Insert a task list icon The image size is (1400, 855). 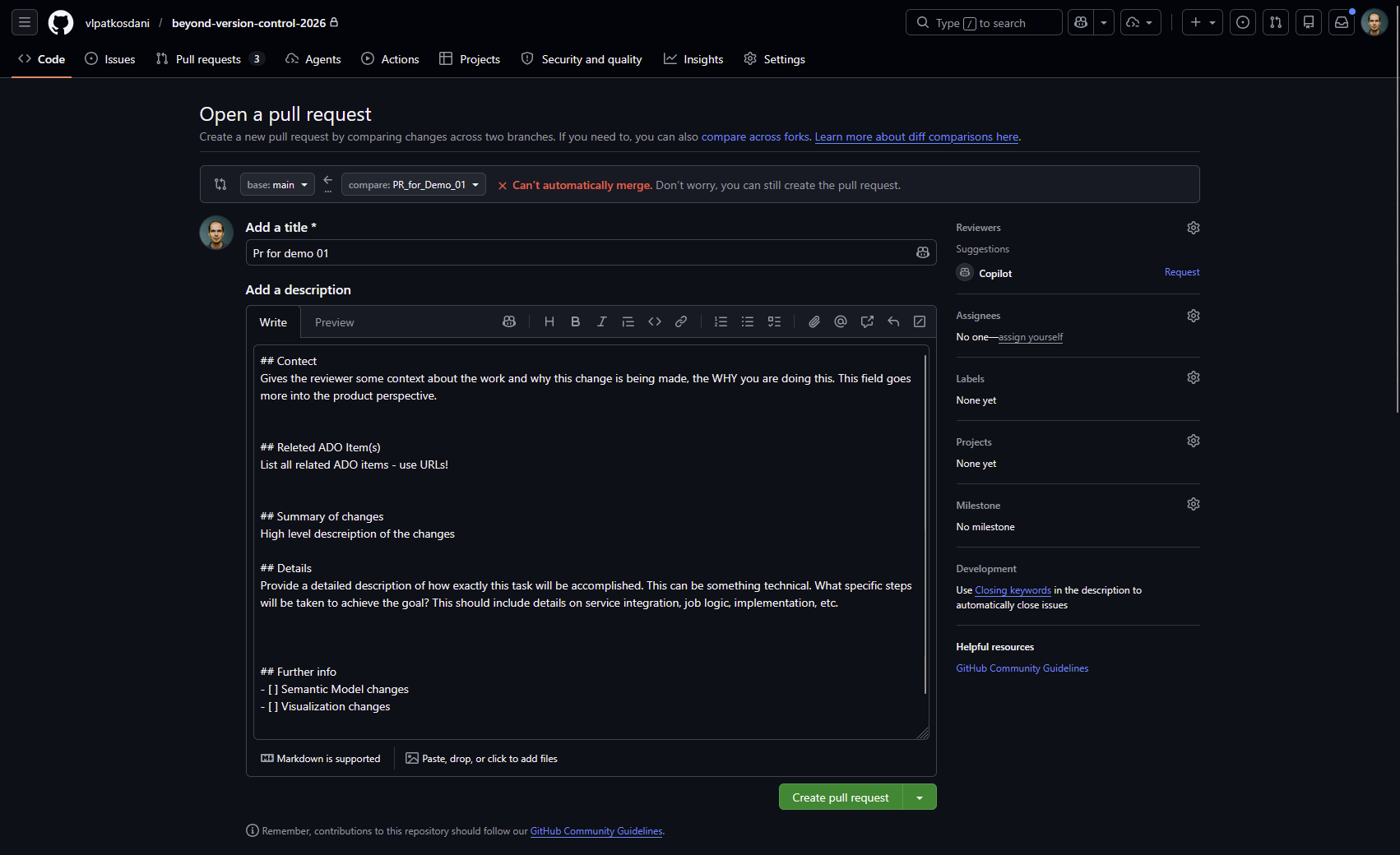(774, 322)
